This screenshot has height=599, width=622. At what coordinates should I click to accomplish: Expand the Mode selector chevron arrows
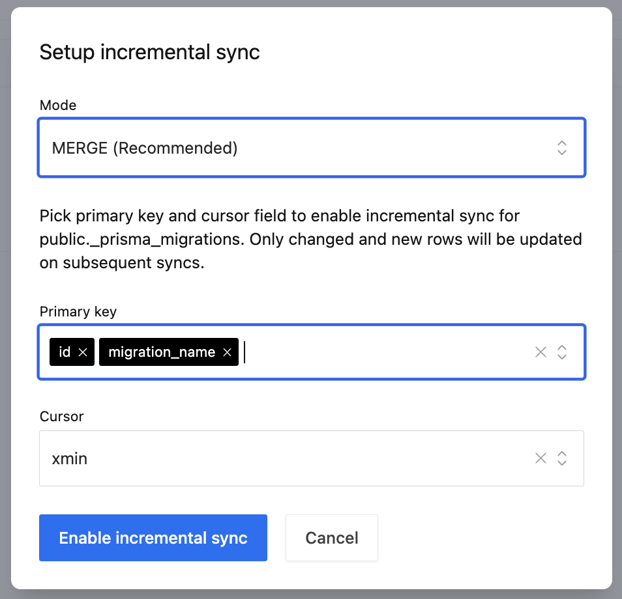click(x=562, y=148)
